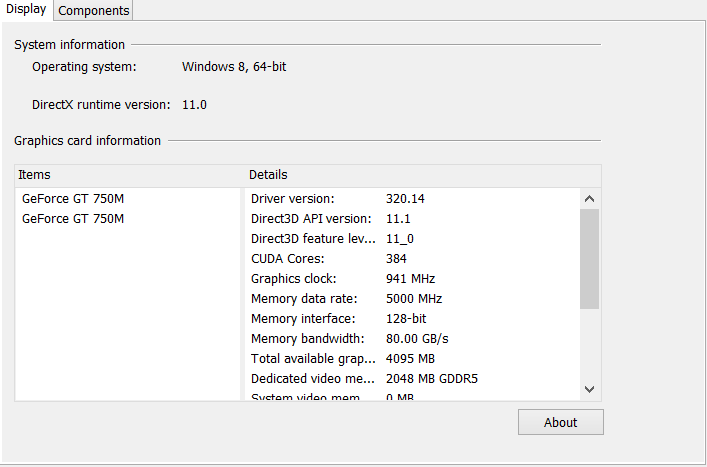Select the first GeForce GT 750M entry
Viewport: 707px width, 467px height.
(73, 198)
